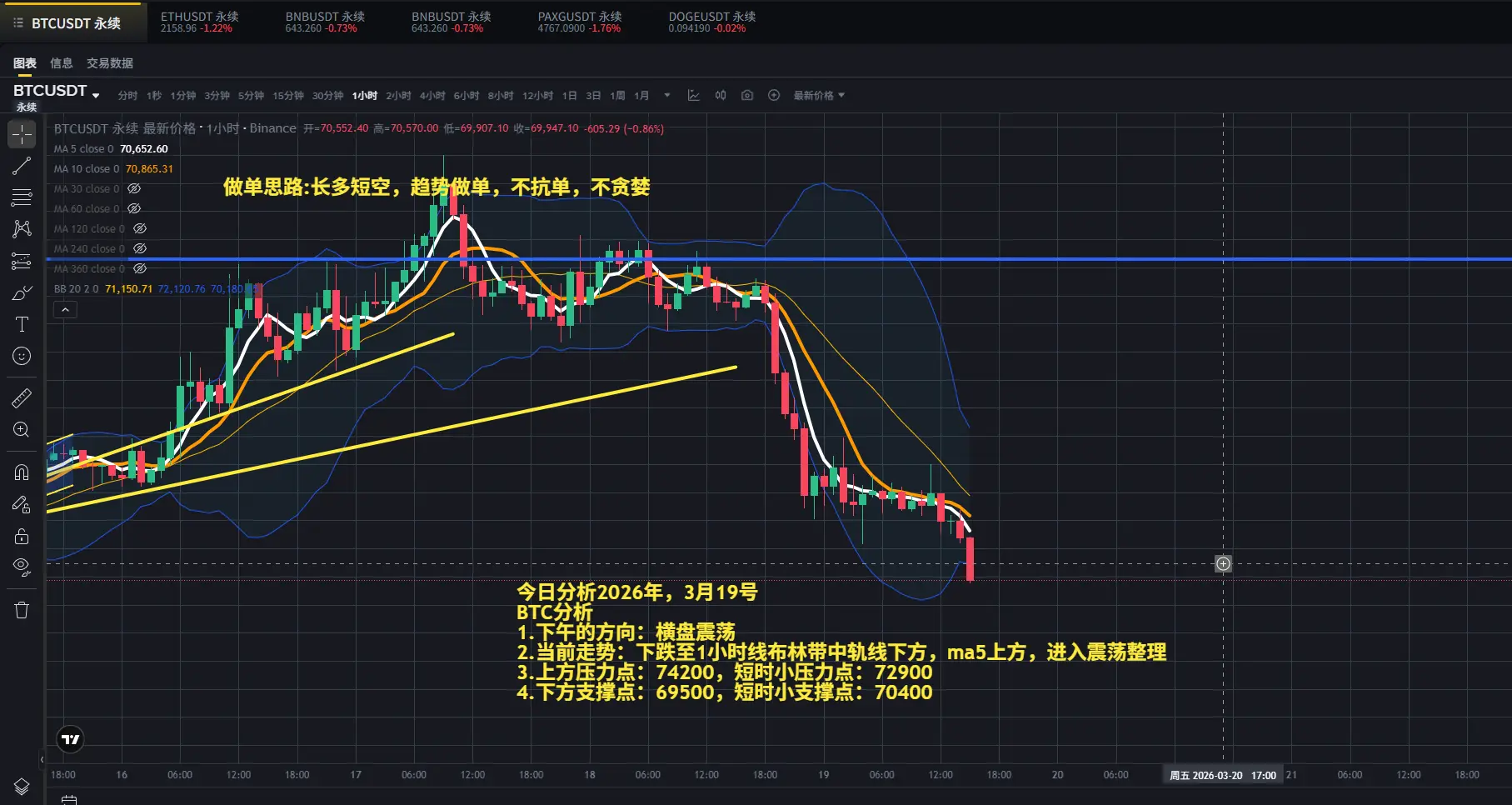Switch to the PAXGUSDT 永续 ticker tab

[x=580, y=22]
